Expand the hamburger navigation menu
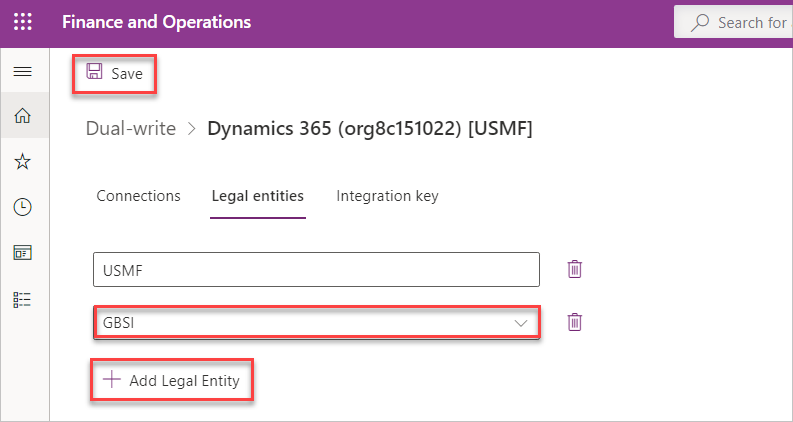 [22, 72]
